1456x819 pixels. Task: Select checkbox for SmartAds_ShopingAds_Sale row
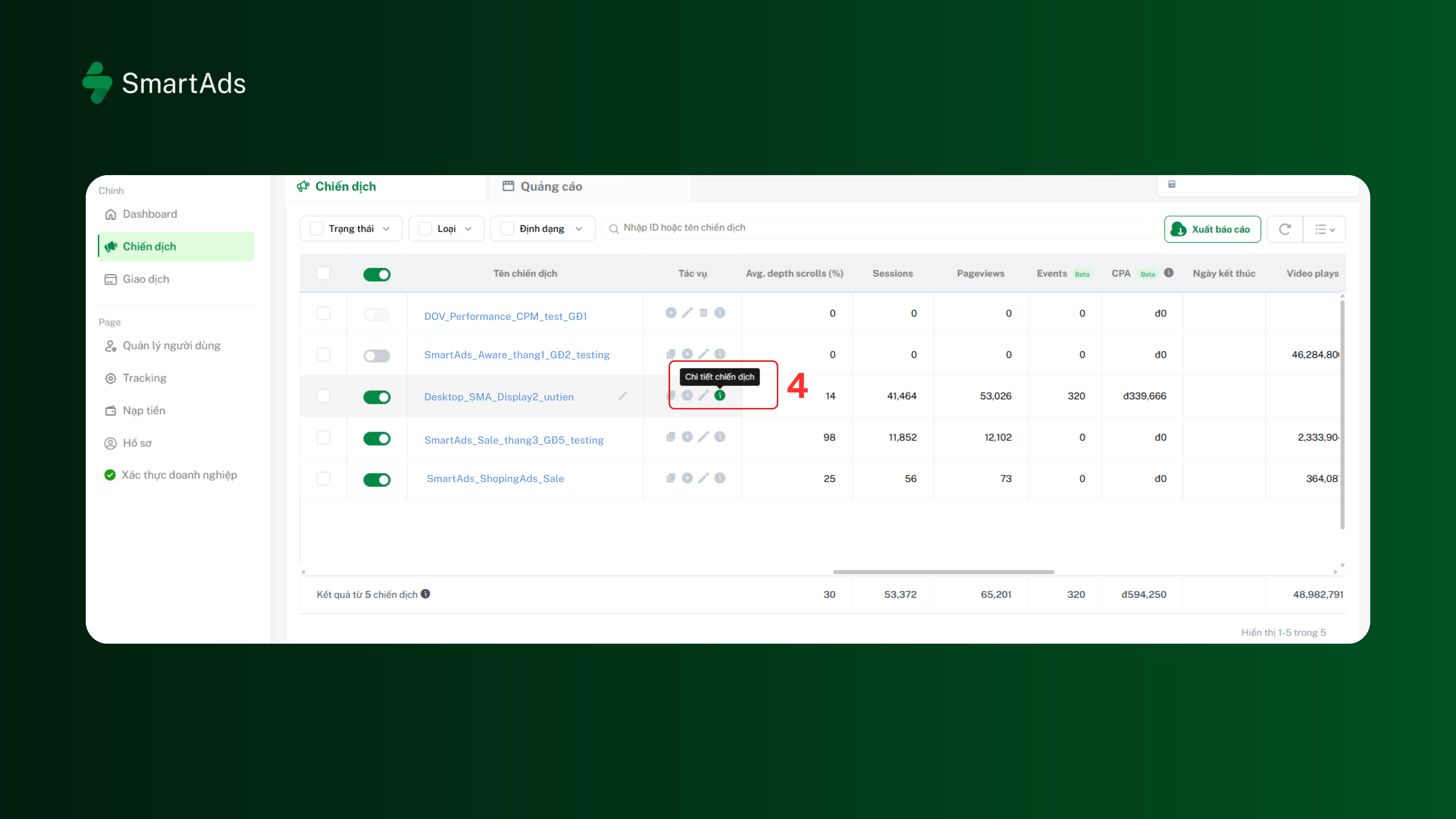(x=323, y=478)
